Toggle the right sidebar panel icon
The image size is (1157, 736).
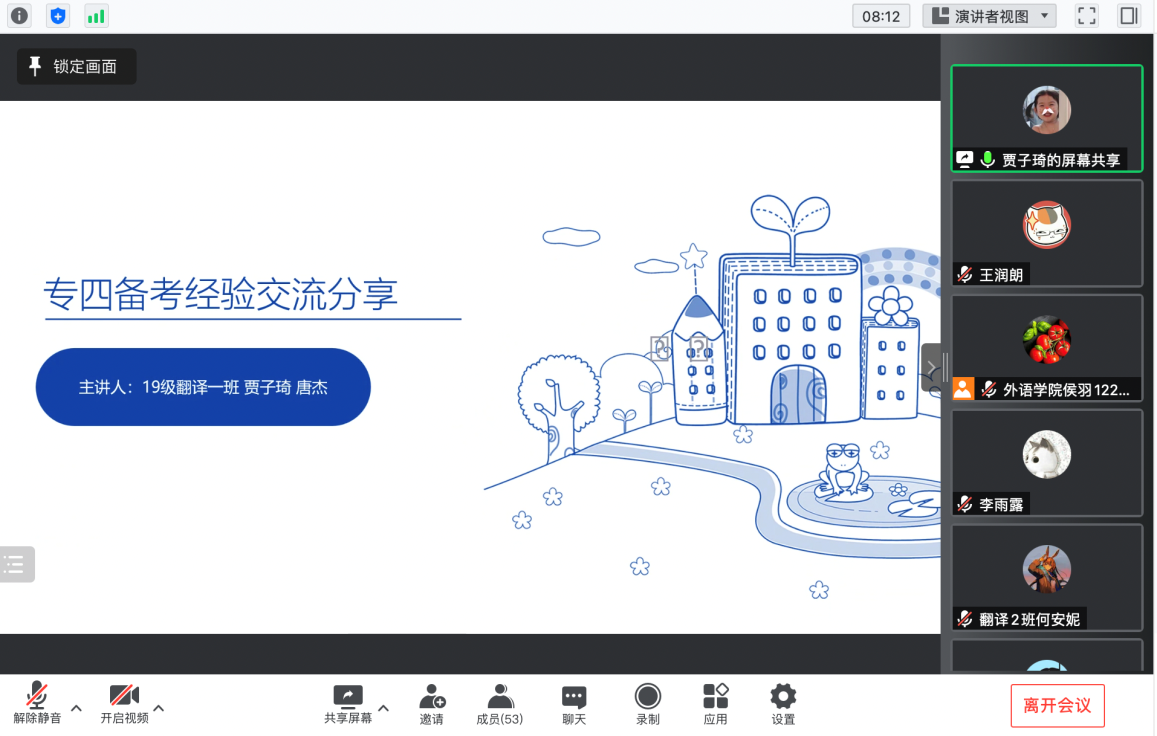coord(1129,16)
